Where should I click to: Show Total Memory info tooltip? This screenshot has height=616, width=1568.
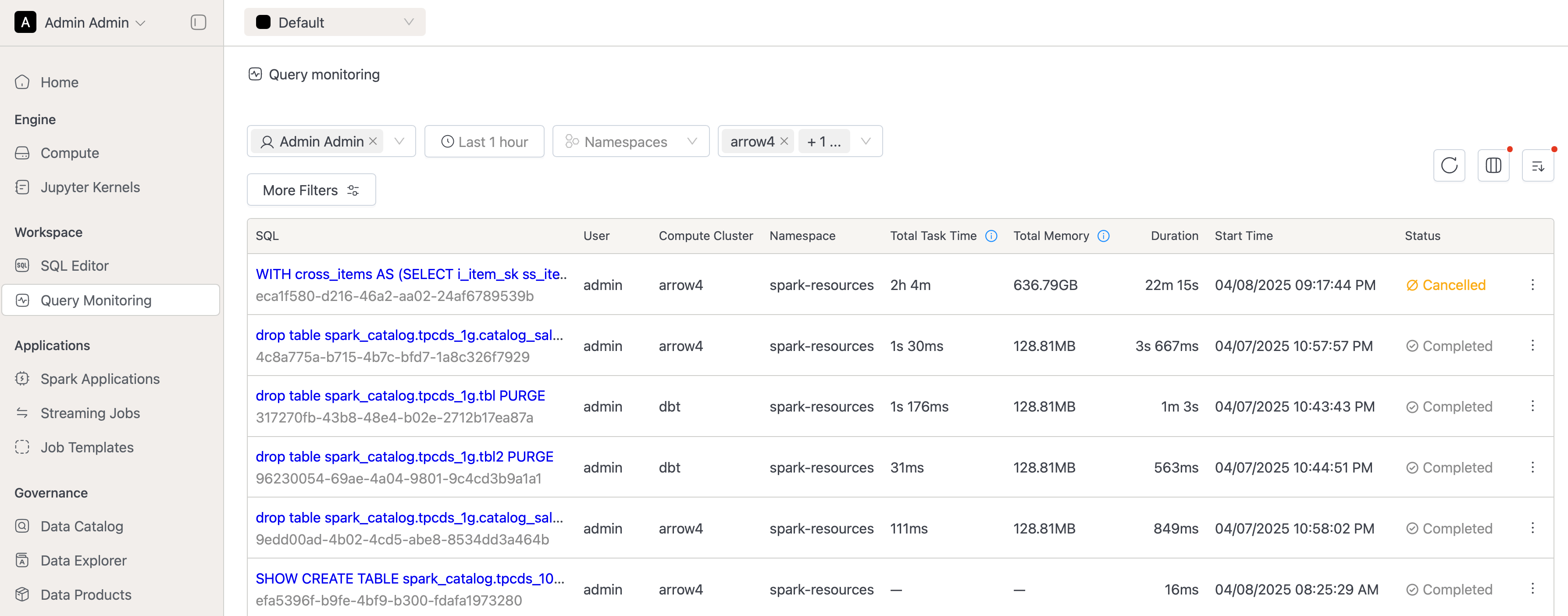1103,236
